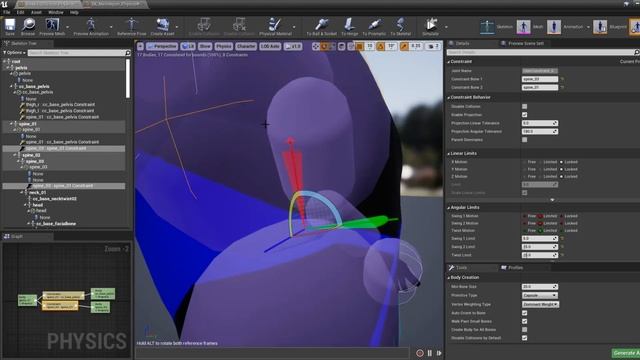Set Swing 1 Motion to Locked

[561, 216]
